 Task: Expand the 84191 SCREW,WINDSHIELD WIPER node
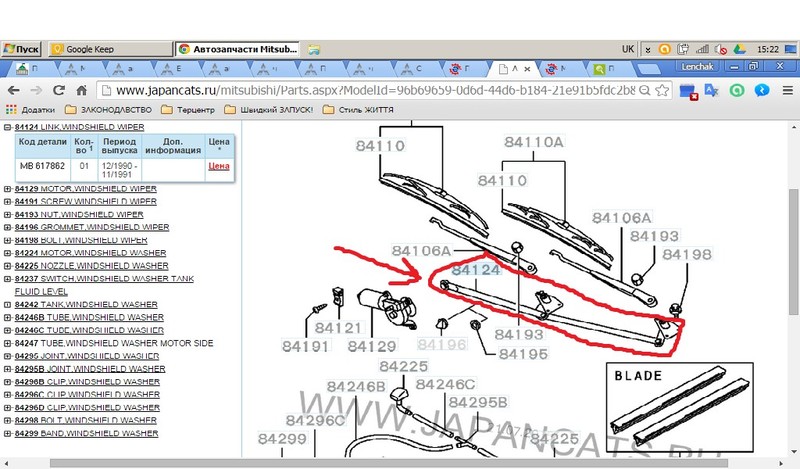[x=7, y=202]
